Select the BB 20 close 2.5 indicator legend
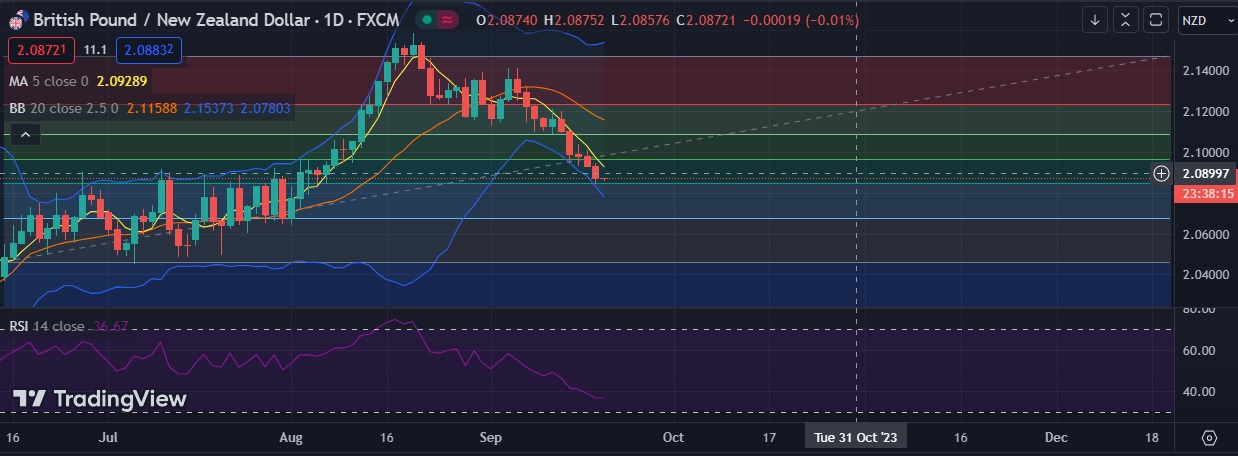1238x456 pixels. [x=64, y=108]
